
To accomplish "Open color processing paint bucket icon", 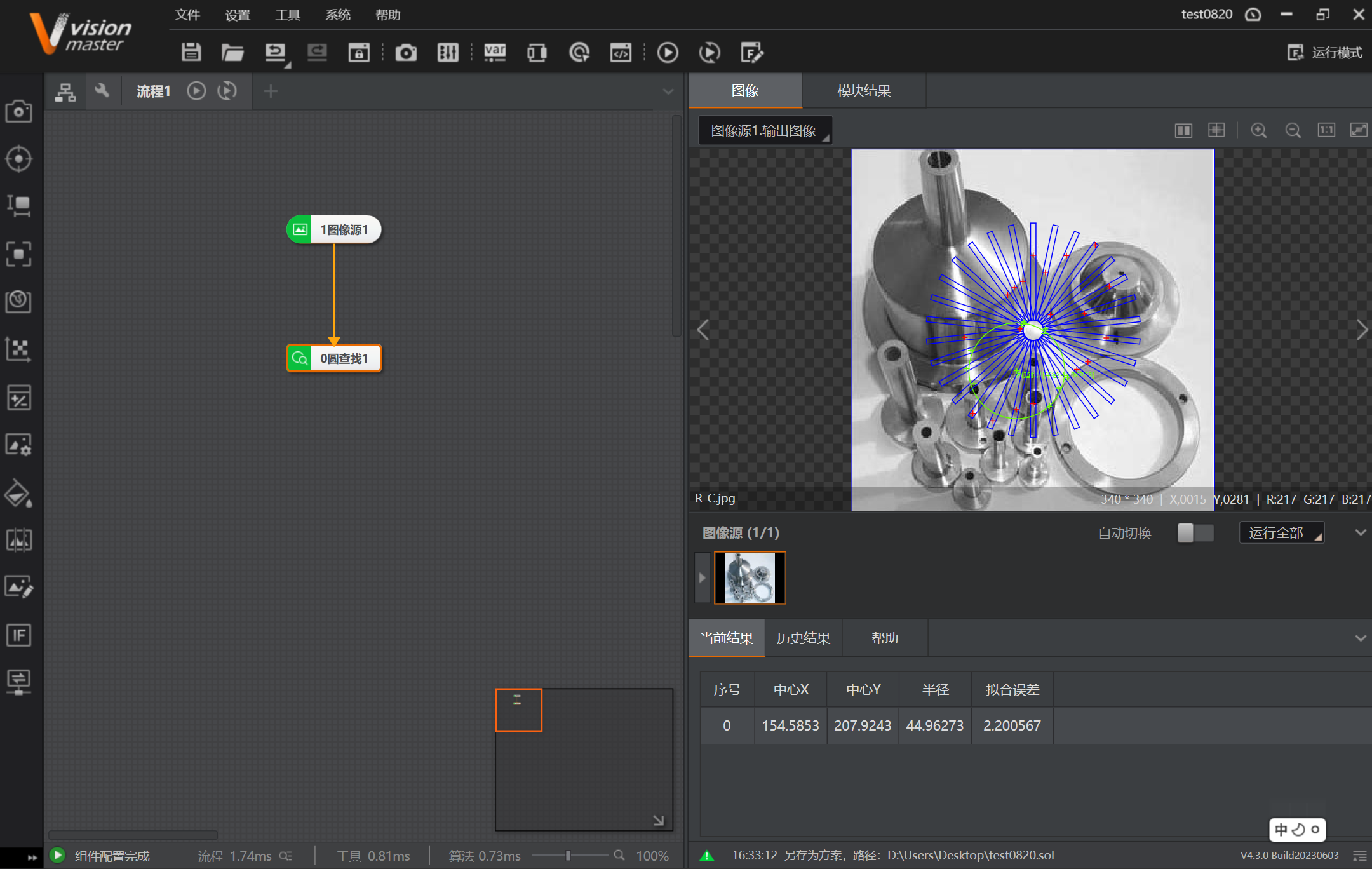I will (18, 494).
